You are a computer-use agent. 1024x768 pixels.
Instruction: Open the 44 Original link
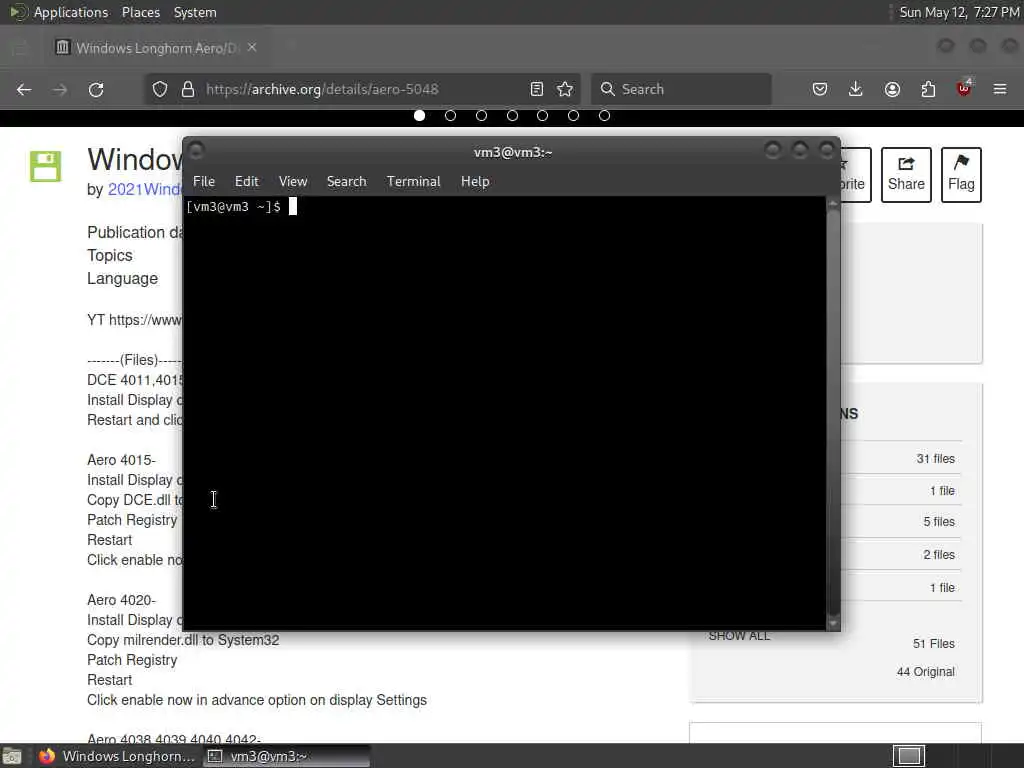pos(925,672)
